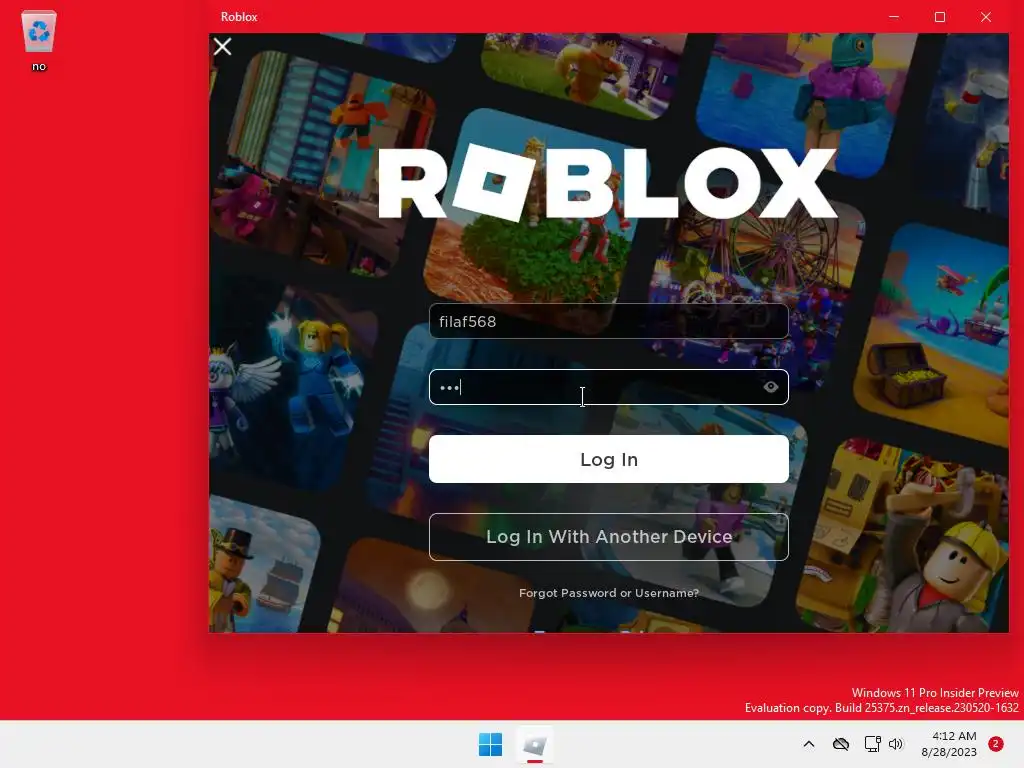Image resolution: width=1024 pixels, height=768 pixels.
Task: Select Log In With Another Device
Action: (x=609, y=537)
